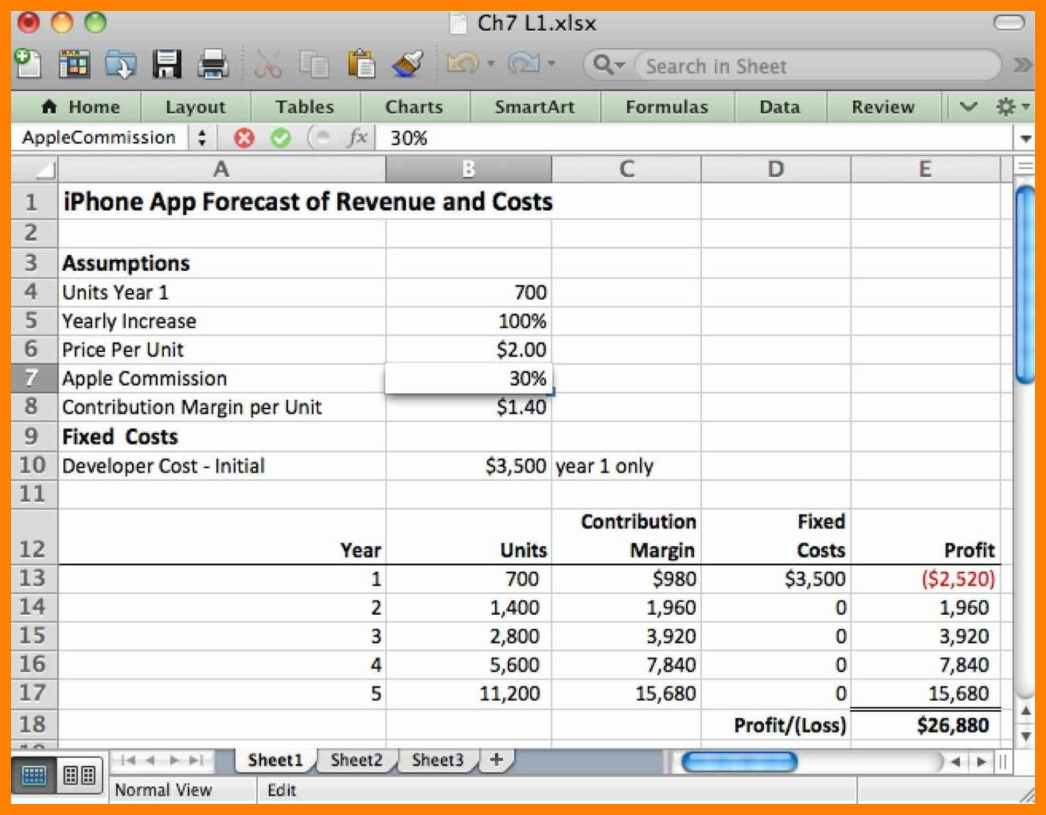The height and width of the screenshot is (815, 1046).
Task: Select column E header
Action: (925, 169)
